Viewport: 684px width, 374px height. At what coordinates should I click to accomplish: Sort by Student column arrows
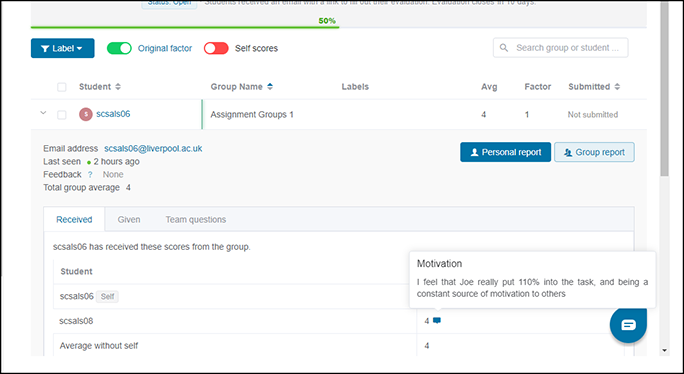pyautogui.click(x=118, y=86)
